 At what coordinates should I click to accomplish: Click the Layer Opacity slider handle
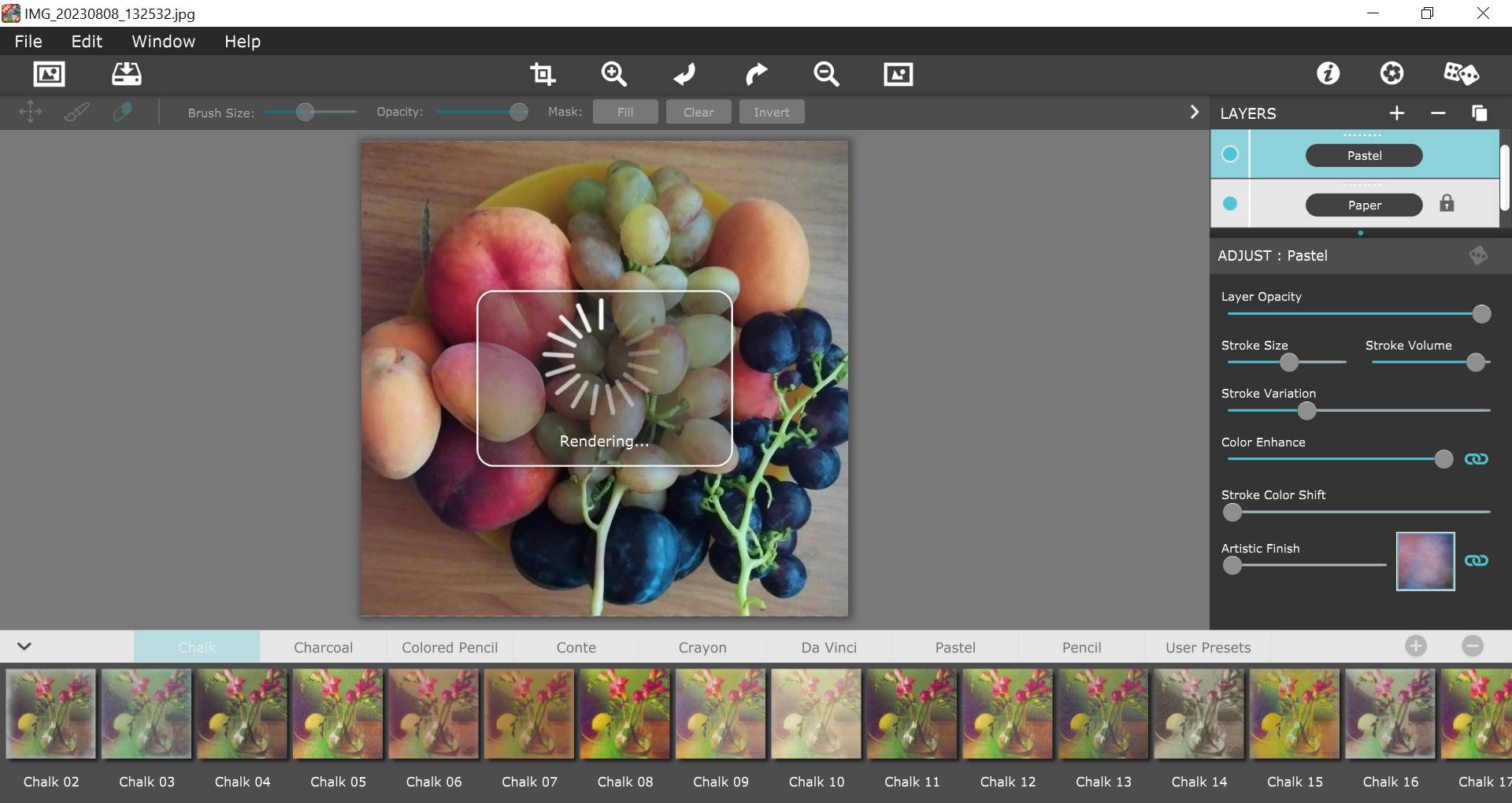(x=1481, y=314)
